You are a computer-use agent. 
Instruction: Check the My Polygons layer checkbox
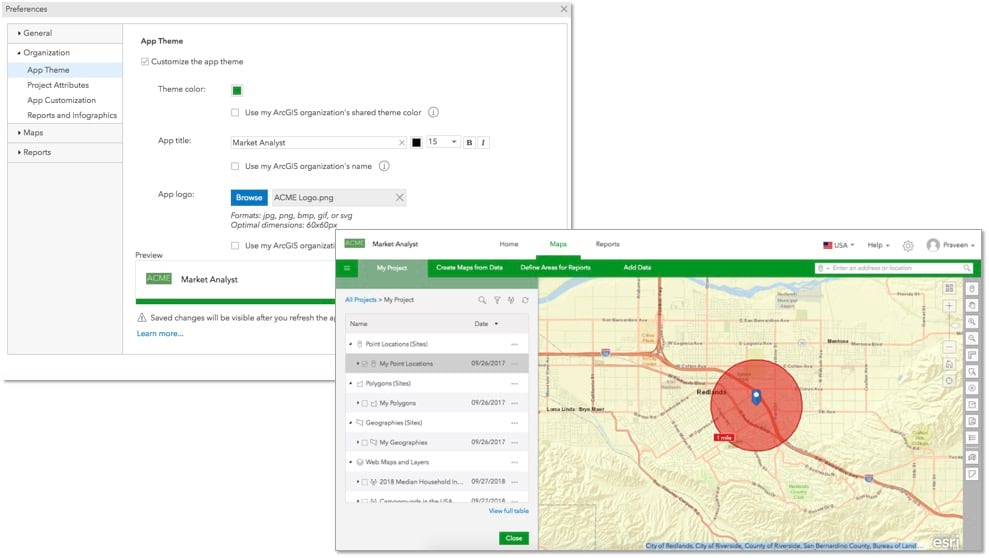365,403
